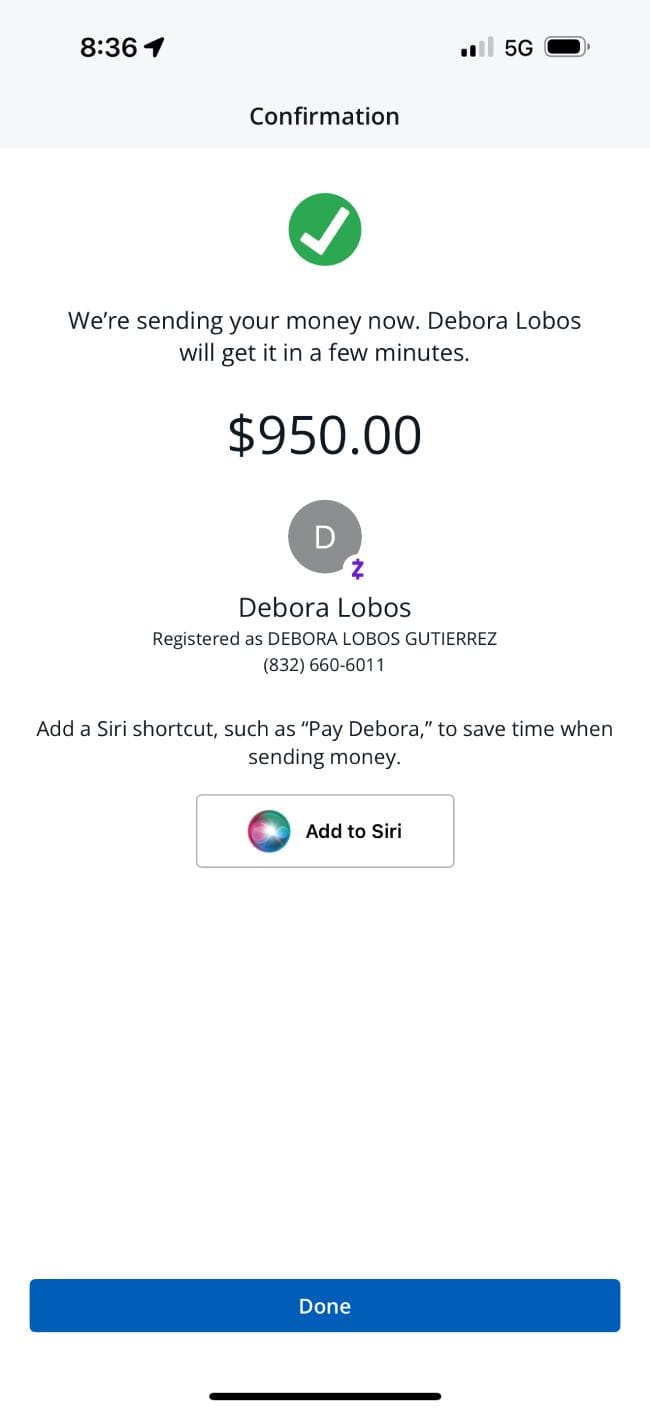Tap the green success checkmark icon
650x1412 pixels.
click(325, 229)
